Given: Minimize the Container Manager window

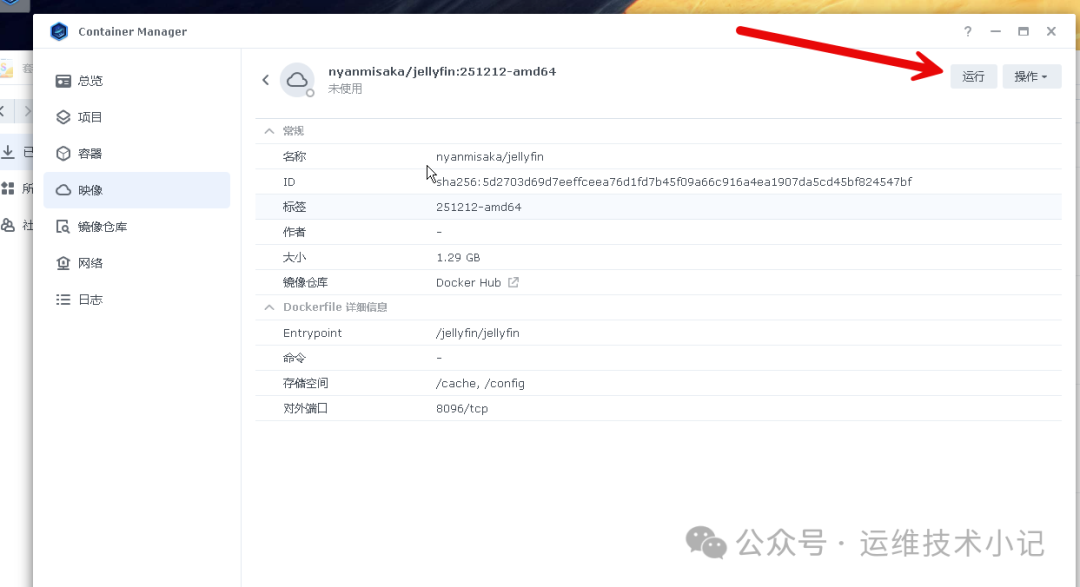Looking at the screenshot, I should 995,32.
